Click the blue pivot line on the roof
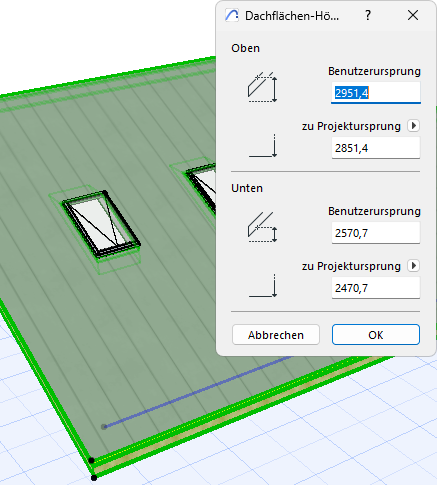 click(197, 392)
